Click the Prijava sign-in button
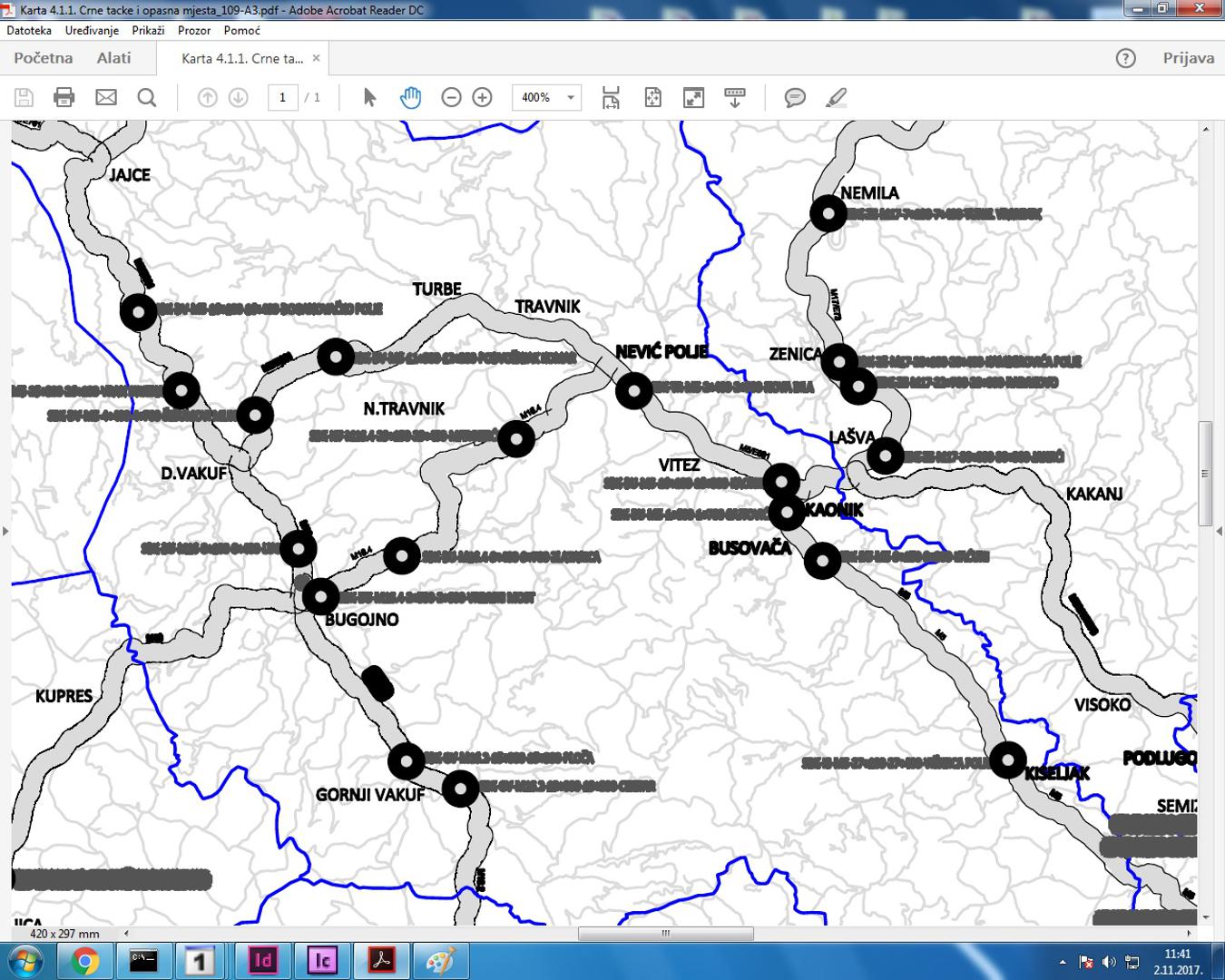This screenshot has width=1225, height=980. pos(1188,58)
